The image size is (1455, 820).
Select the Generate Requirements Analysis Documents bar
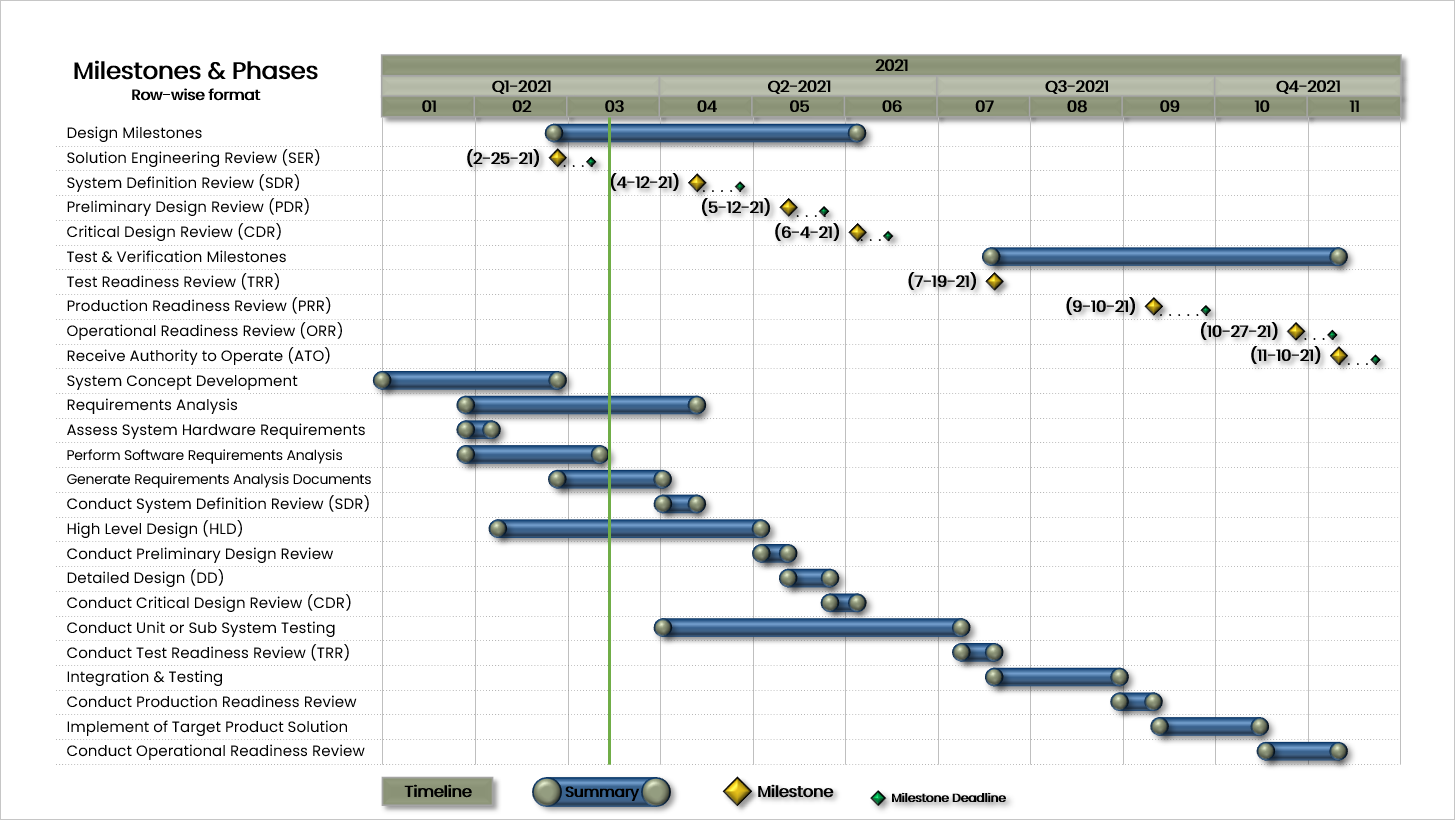tap(610, 479)
